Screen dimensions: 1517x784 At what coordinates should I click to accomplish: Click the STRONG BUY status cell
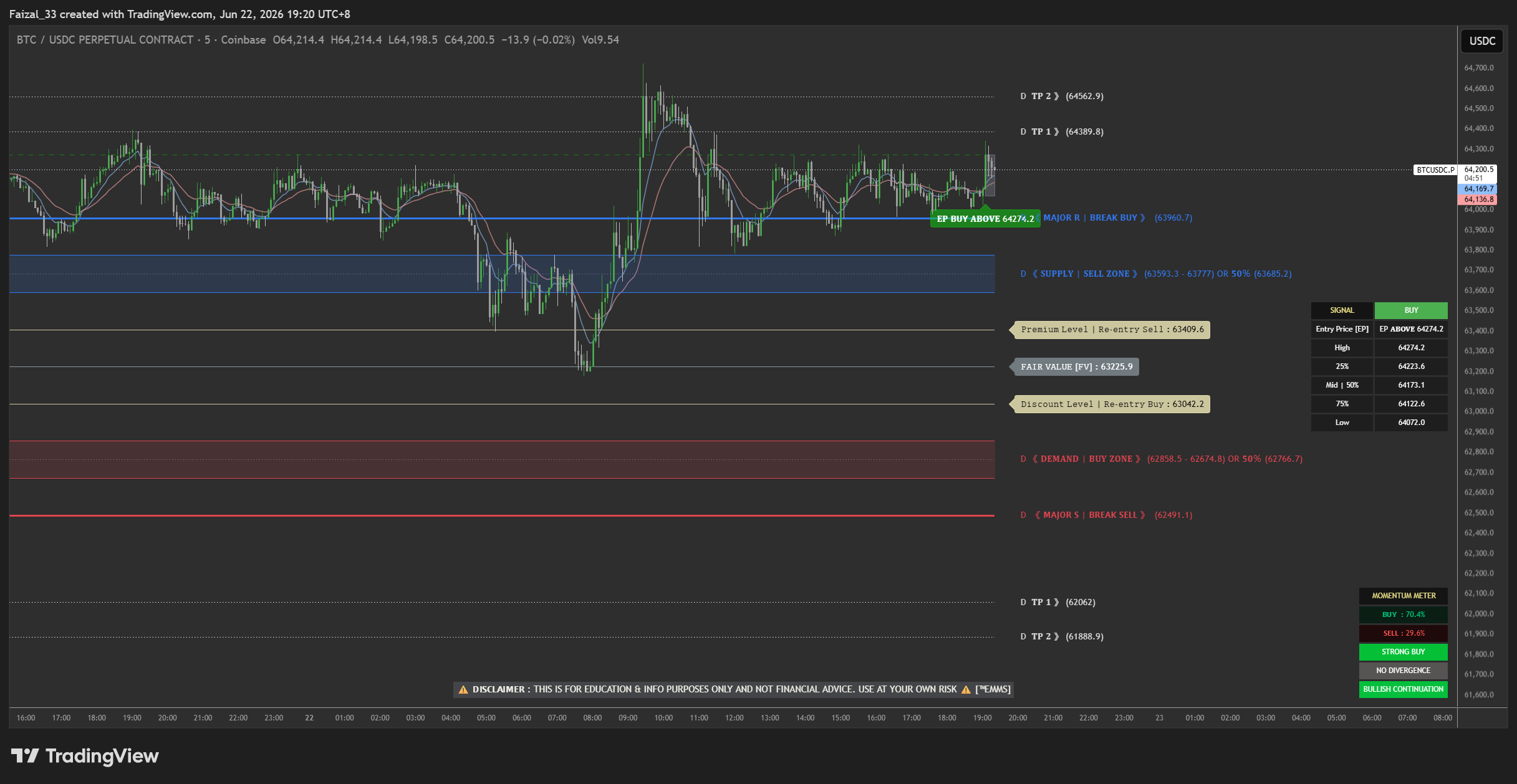tap(1404, 652)
